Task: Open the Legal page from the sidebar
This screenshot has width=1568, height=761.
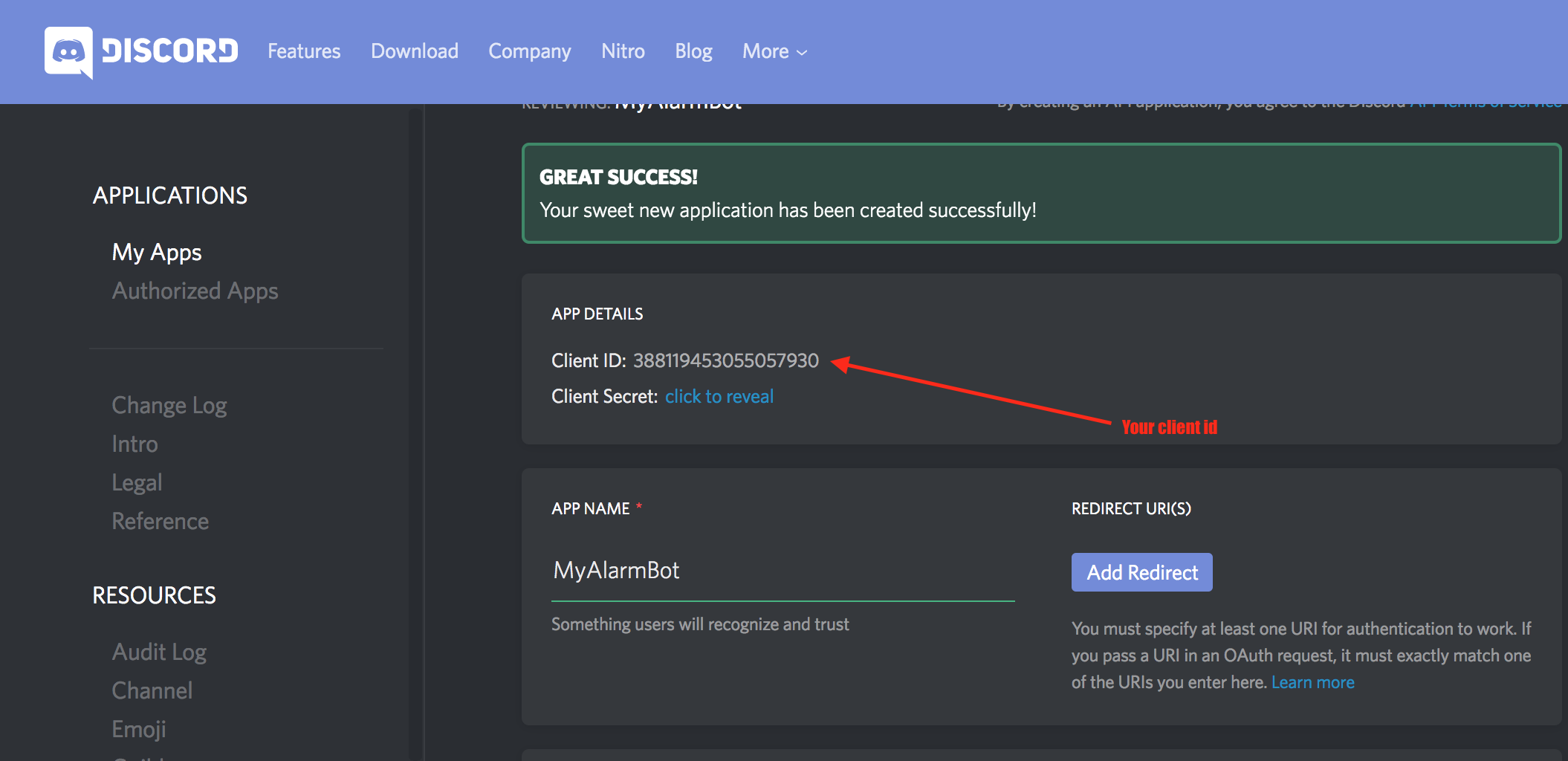Action: pyautogui.click(x=137, y=482)
